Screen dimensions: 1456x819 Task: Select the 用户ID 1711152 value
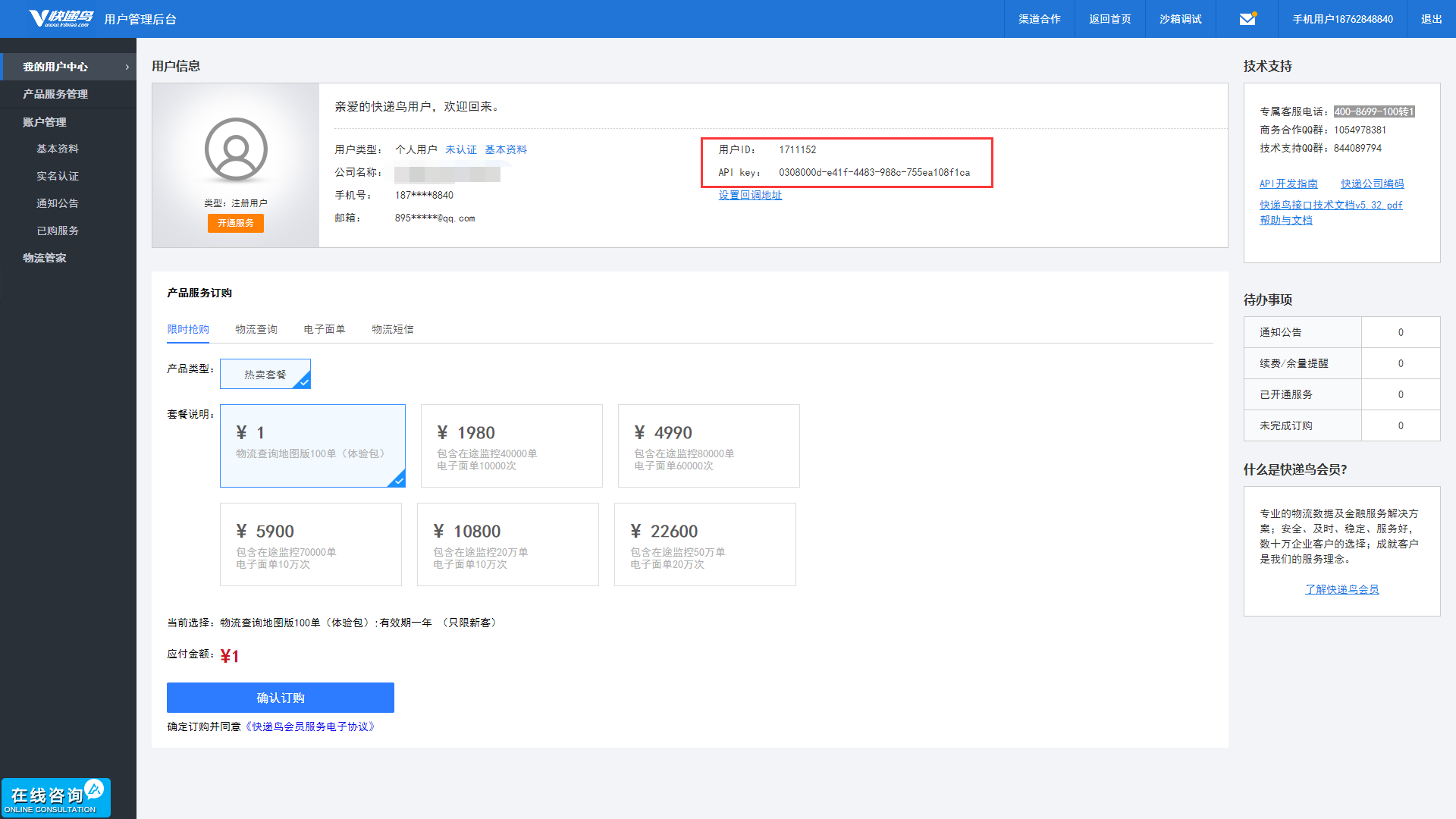798,149
